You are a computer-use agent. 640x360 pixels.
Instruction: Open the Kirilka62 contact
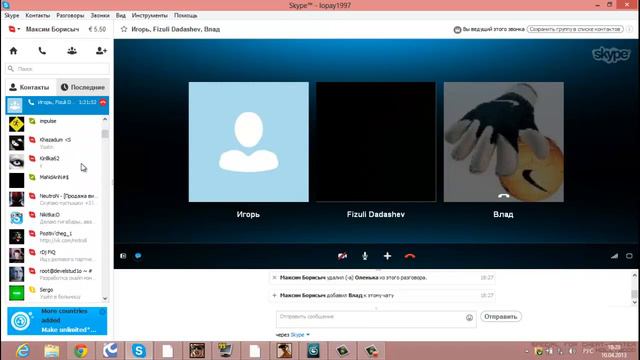click(x=53, y=162)
